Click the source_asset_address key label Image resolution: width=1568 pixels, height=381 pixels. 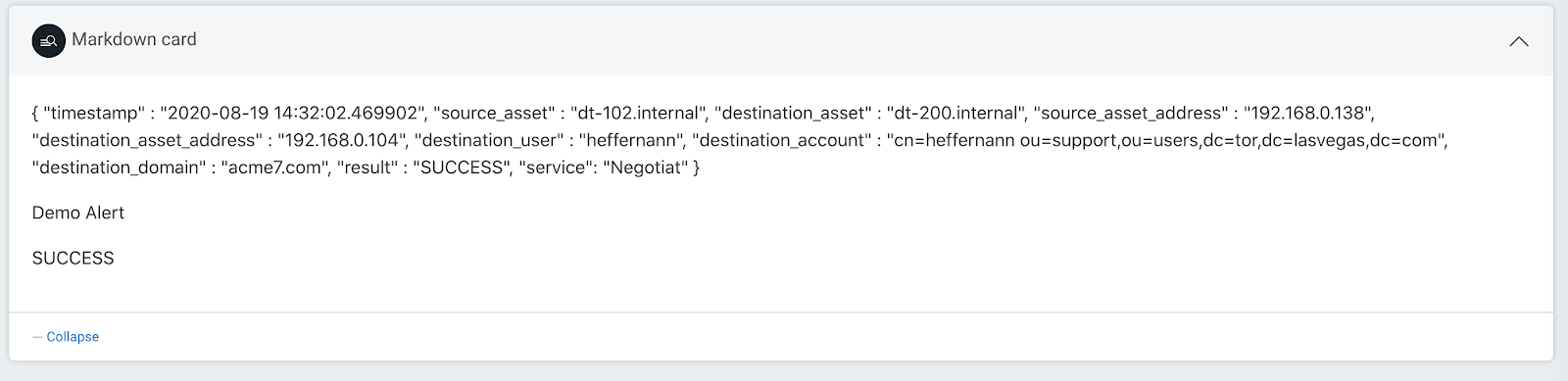coord(1130,114)
